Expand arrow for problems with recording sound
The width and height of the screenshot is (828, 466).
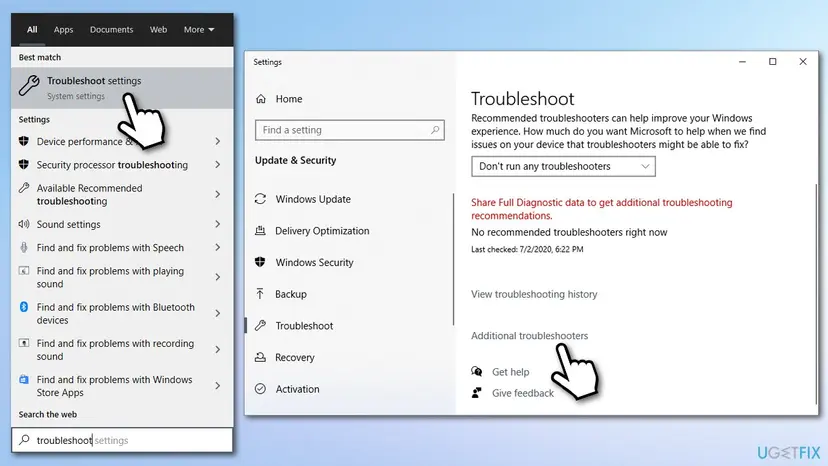click(218, 349)
